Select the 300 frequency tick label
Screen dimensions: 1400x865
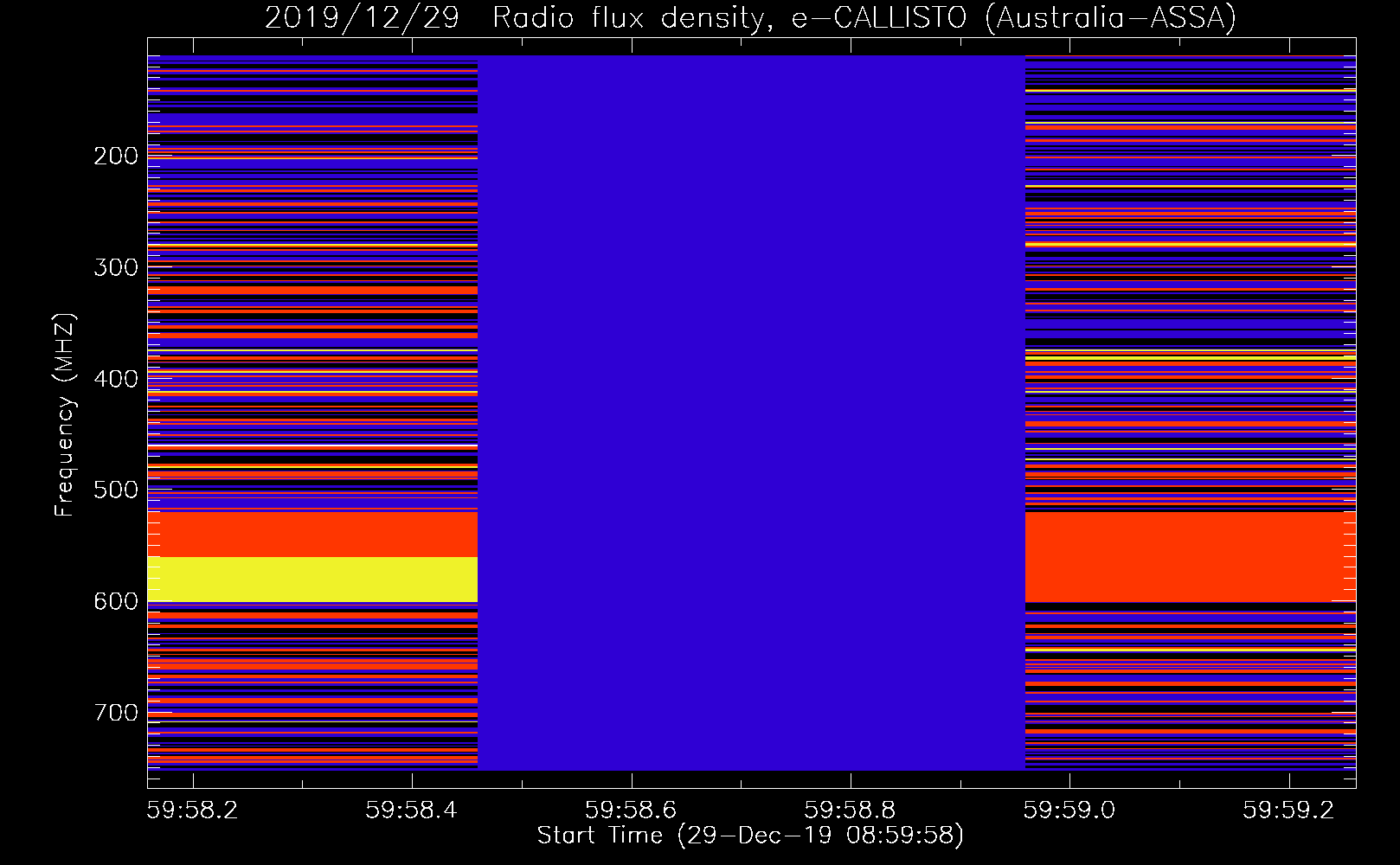(116, 267)
